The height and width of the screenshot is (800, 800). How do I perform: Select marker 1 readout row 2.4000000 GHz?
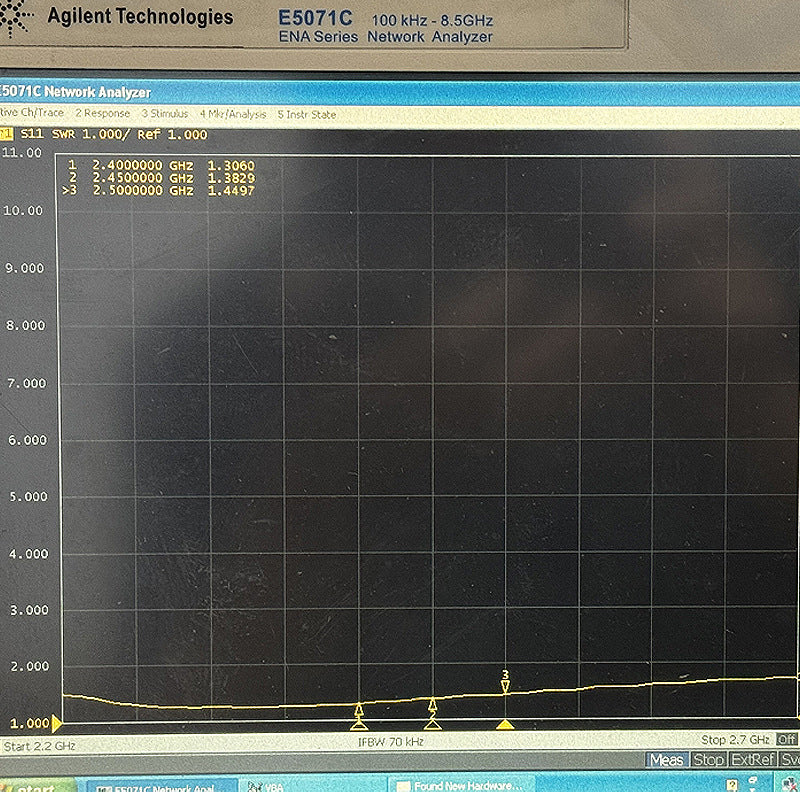(161, 166)
